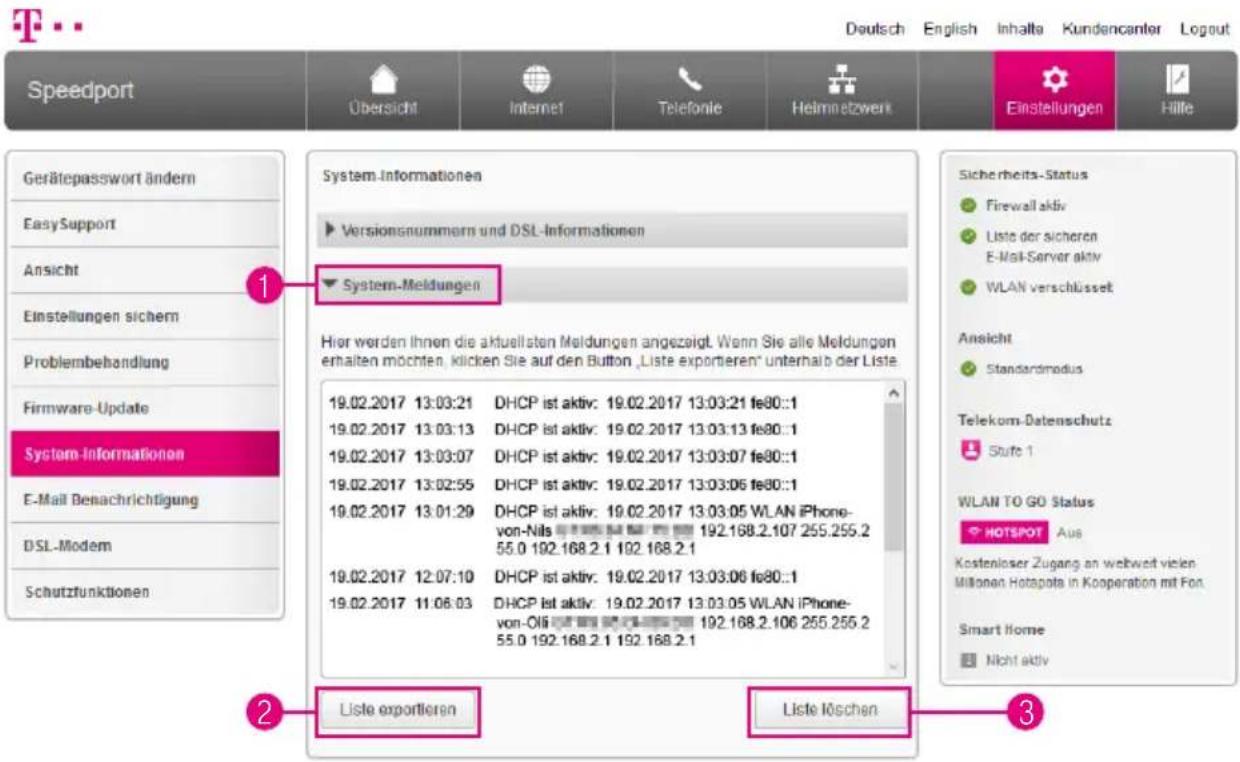Select the log entry at 12:07:10

tap(563, 578)
